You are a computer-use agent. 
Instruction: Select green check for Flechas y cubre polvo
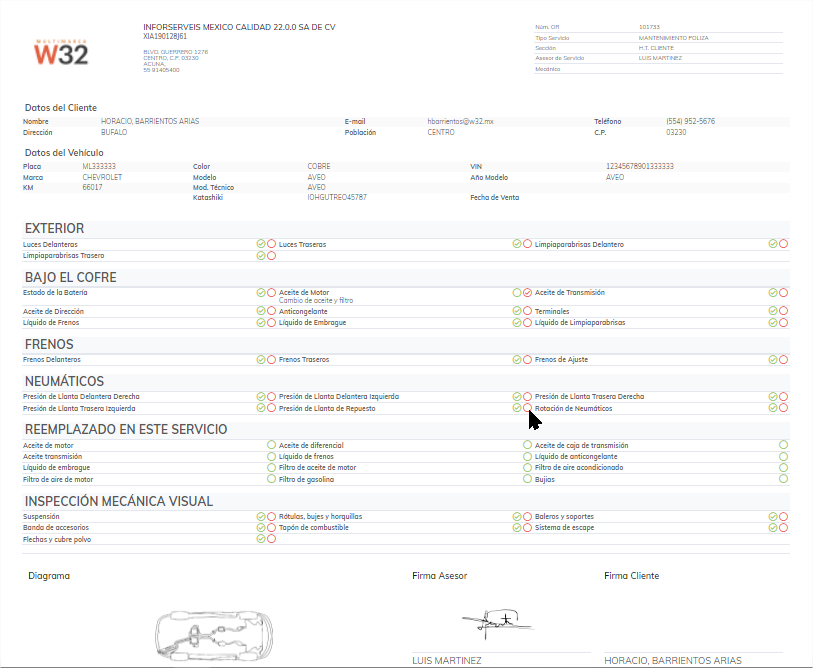261,539
